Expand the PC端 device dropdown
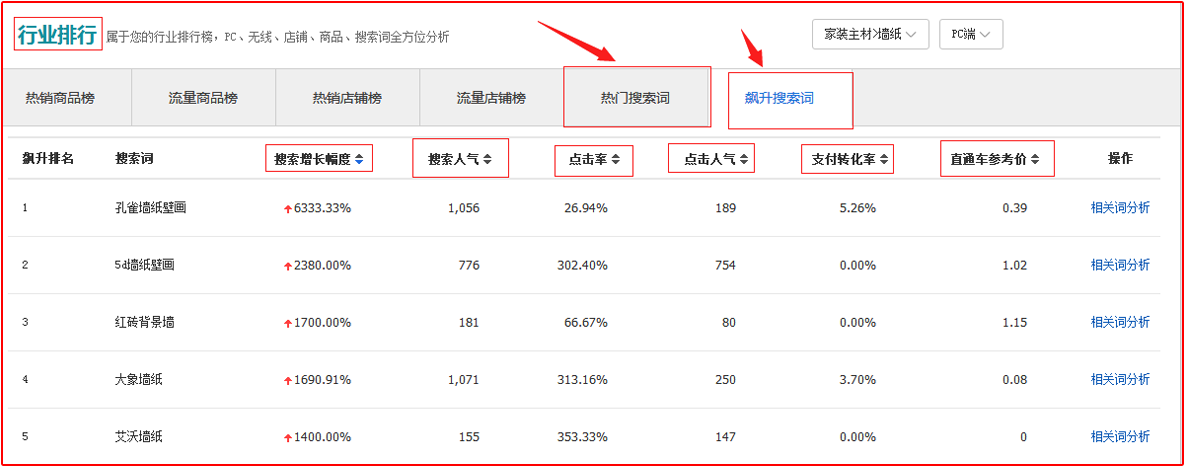1185x467 pixels. [x=970, y=34]
